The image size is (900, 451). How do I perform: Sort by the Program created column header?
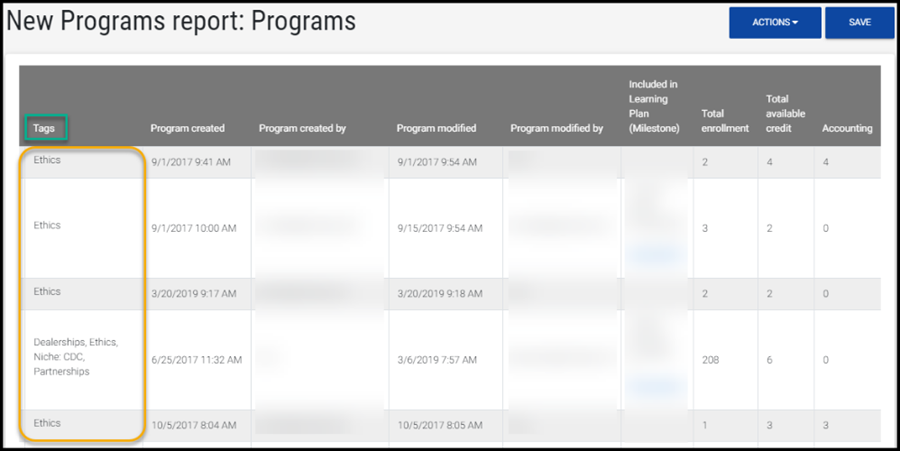187,128
